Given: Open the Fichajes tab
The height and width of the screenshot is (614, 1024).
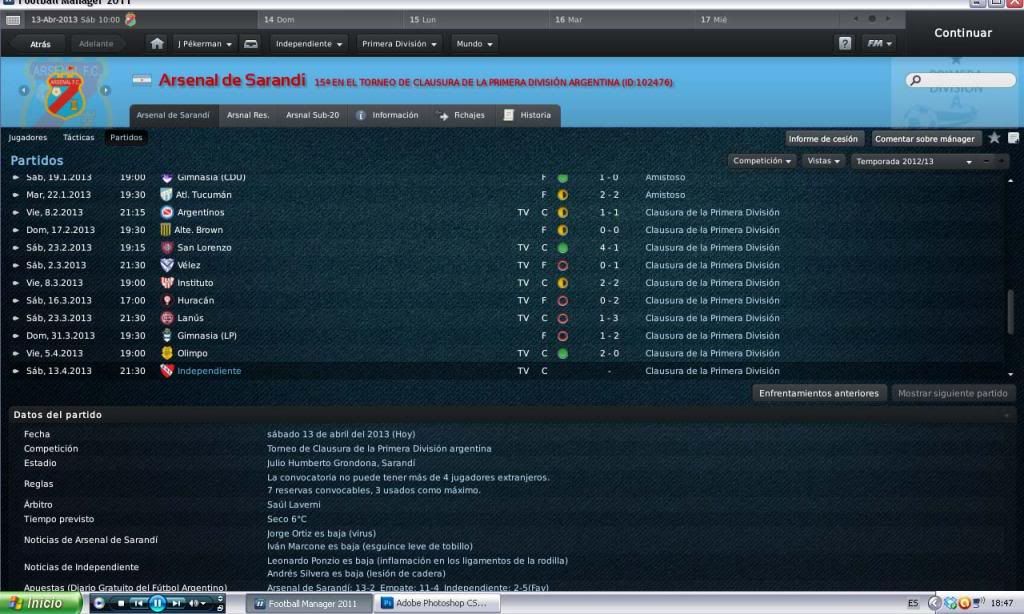Looking at the screenshot, I should tap(461, 115).
